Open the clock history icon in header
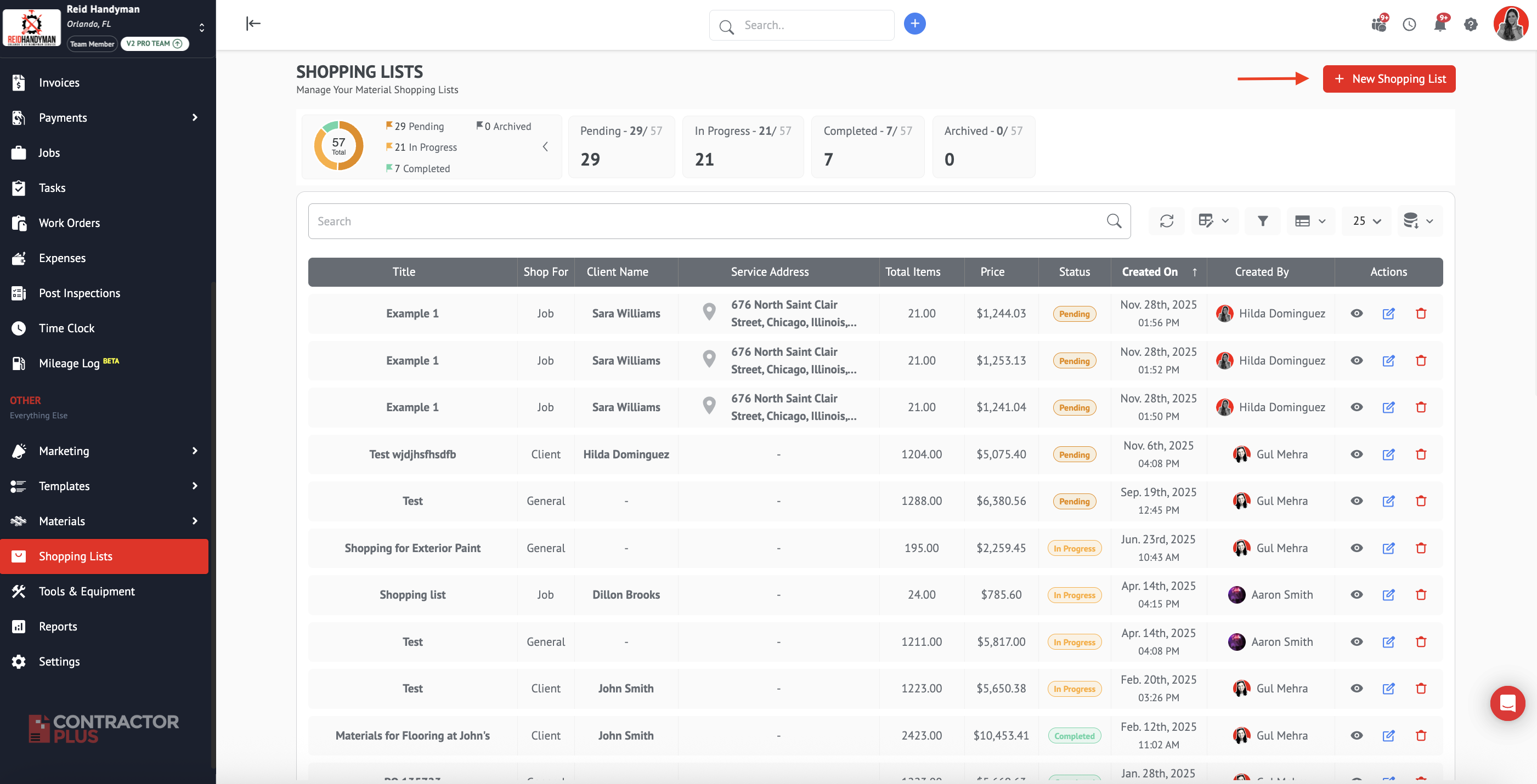Image resolution: width=1537 pixels, height=784 pixels. 1409,25
